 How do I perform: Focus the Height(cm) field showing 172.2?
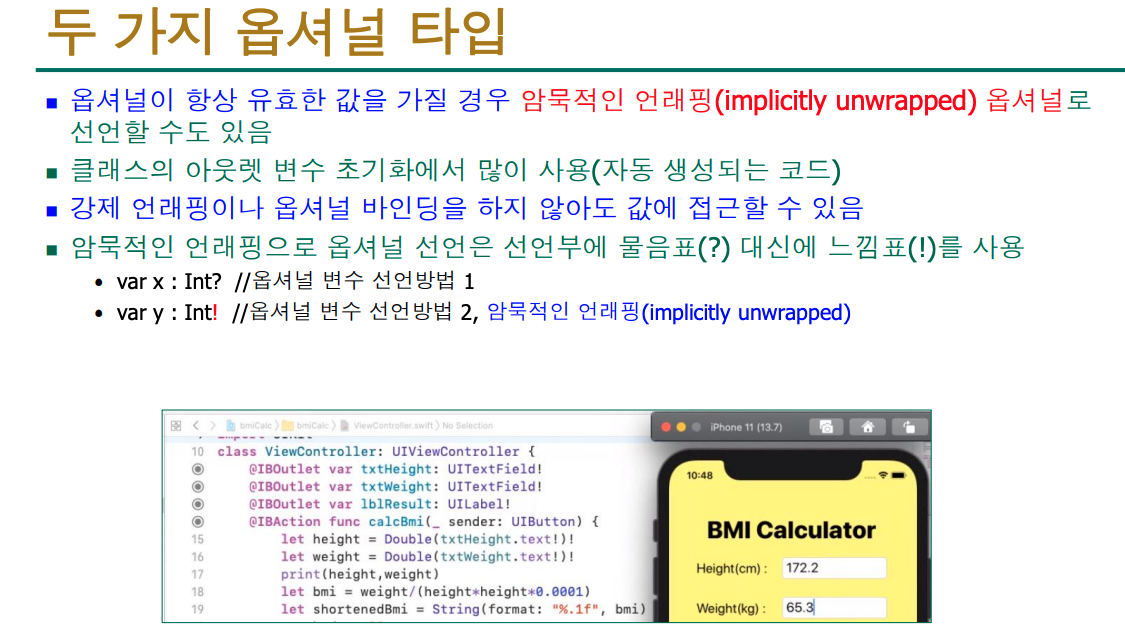click(834, 568)
